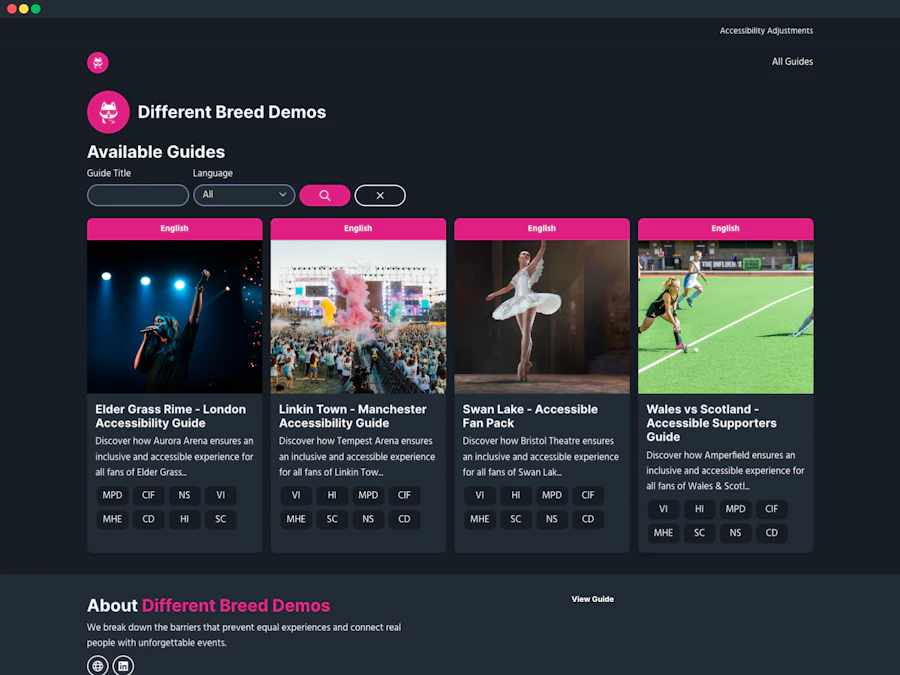Click the Aurora Arena description text
This screenshot has width=900, height=675.
174,457
